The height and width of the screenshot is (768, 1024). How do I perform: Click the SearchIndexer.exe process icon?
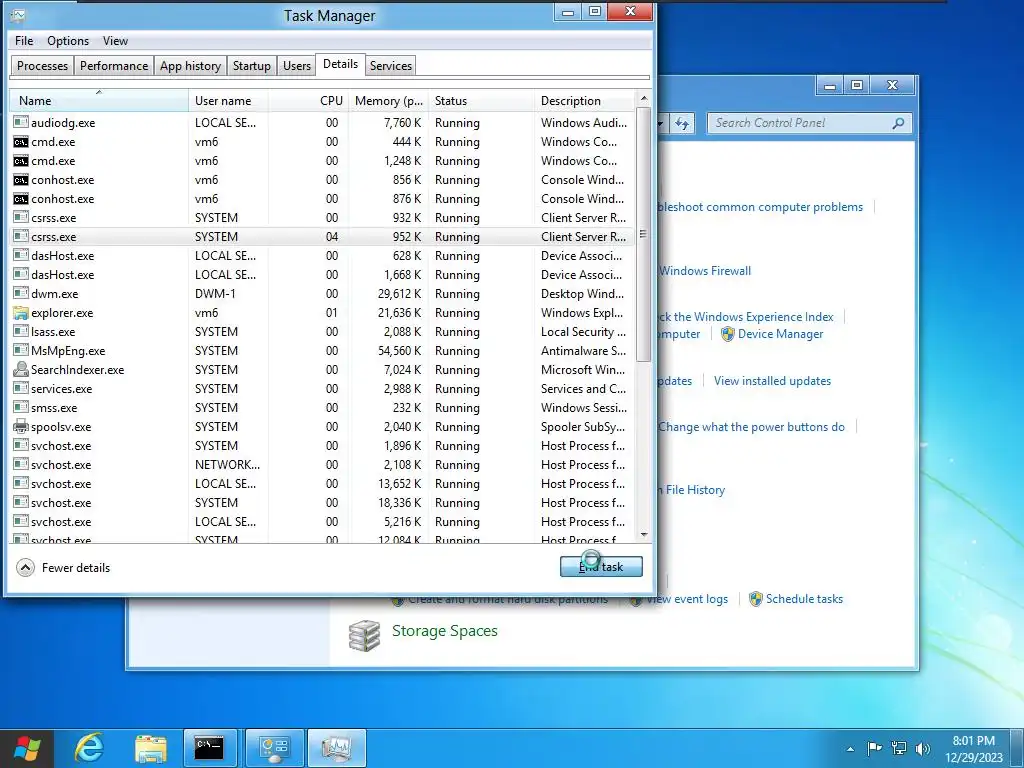pos(21,369)
